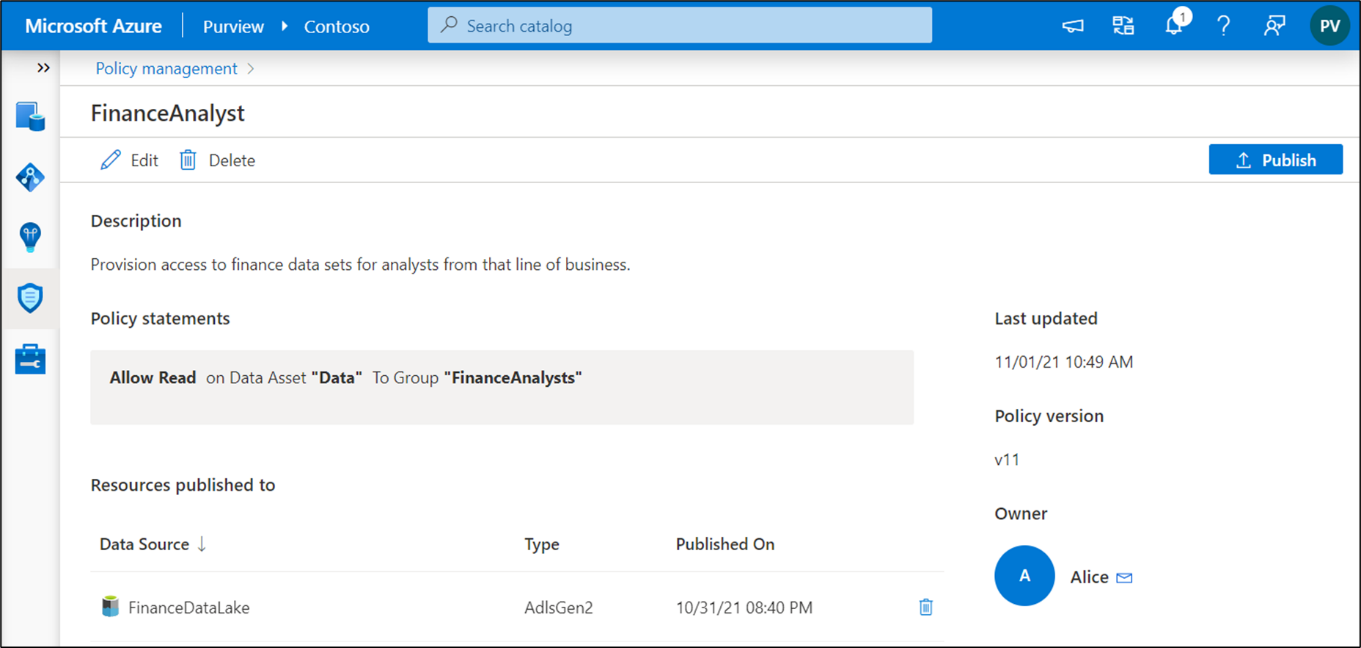The height and width of the screenshot is (648, 1361).
Task: Delete FinanceDataLake using its trash icon
Action: [x=925, y=606]
